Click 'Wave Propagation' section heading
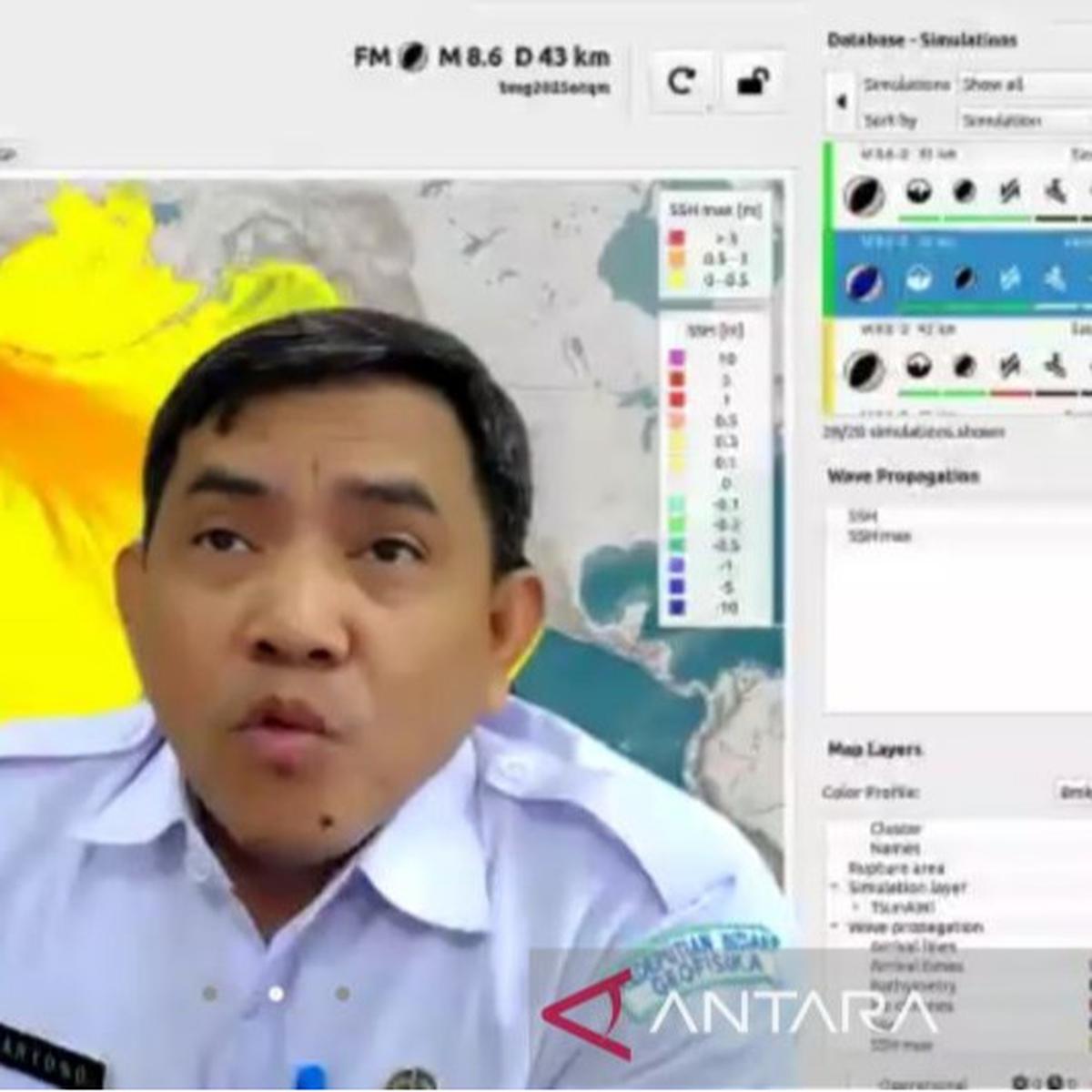This screenshot has width=1092, height=1092. point(903,476)
